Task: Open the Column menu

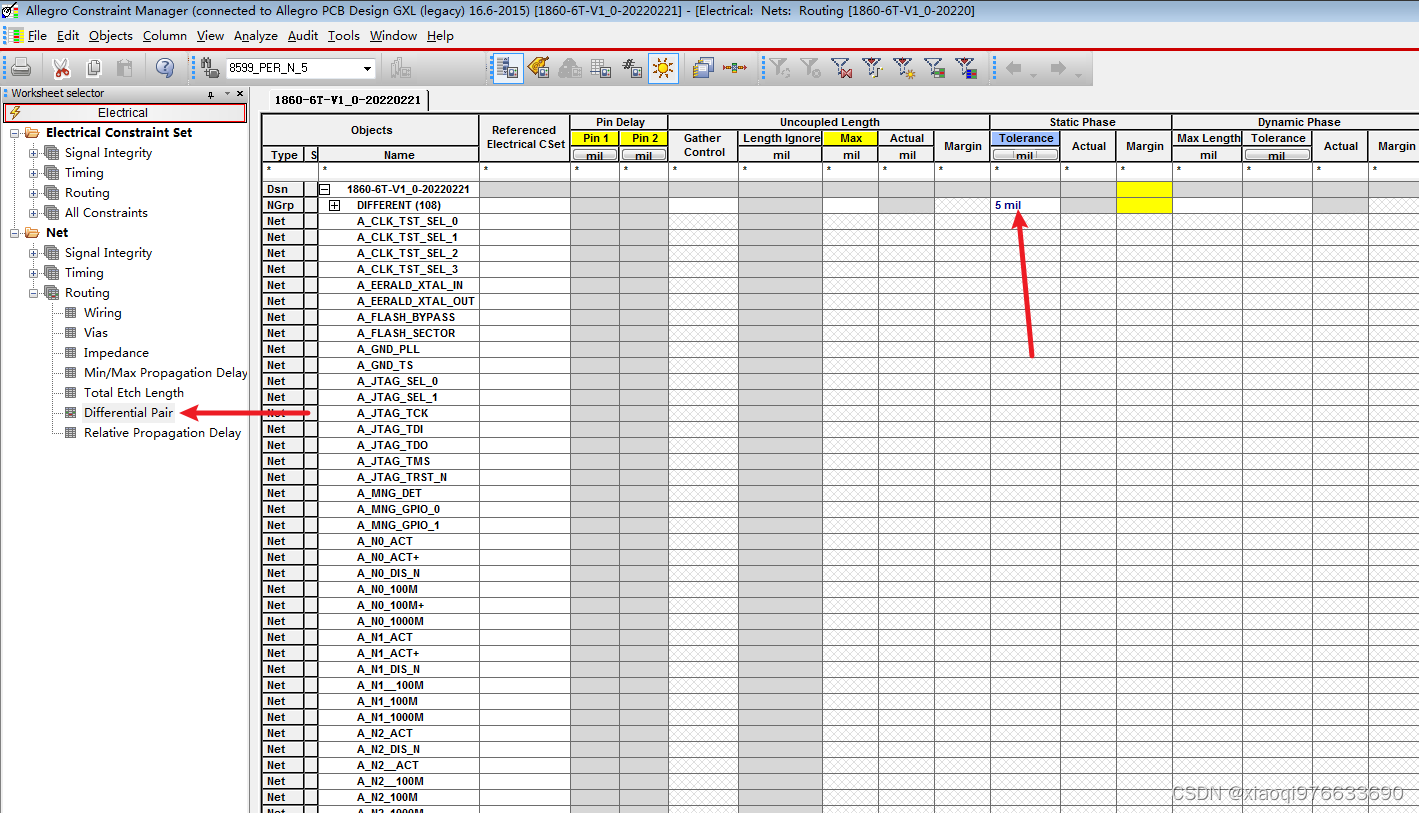Action: (165, 36)
